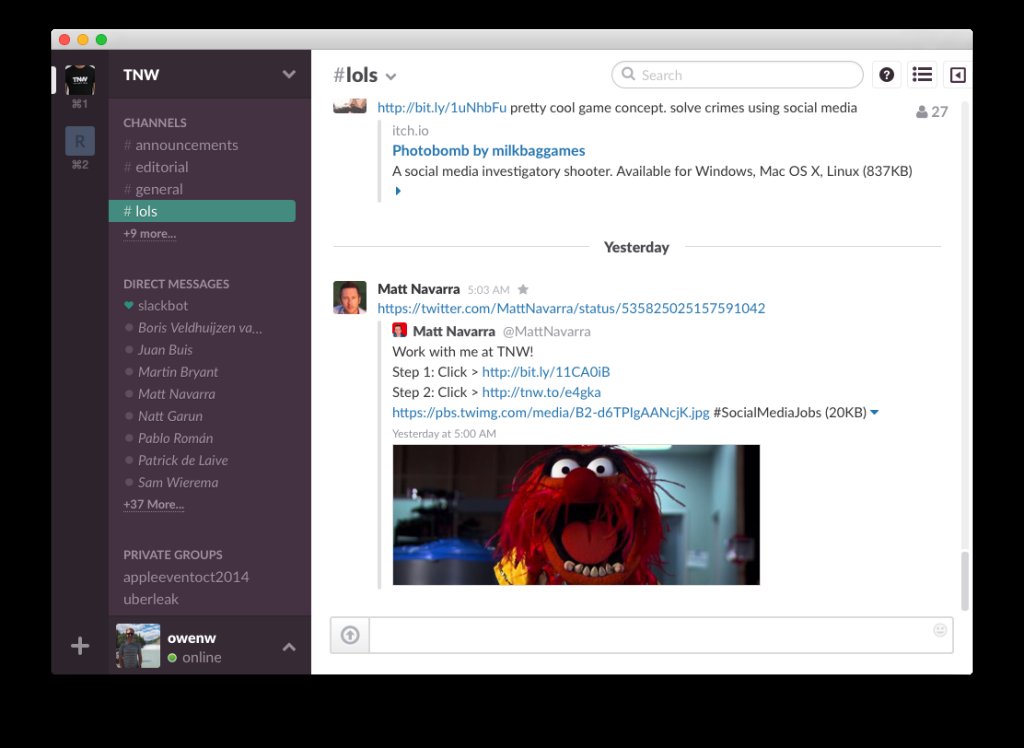Click the message pane scrollbar
Image resolution: width=1024 pixels, height=748 pixels.
[965, 580]
